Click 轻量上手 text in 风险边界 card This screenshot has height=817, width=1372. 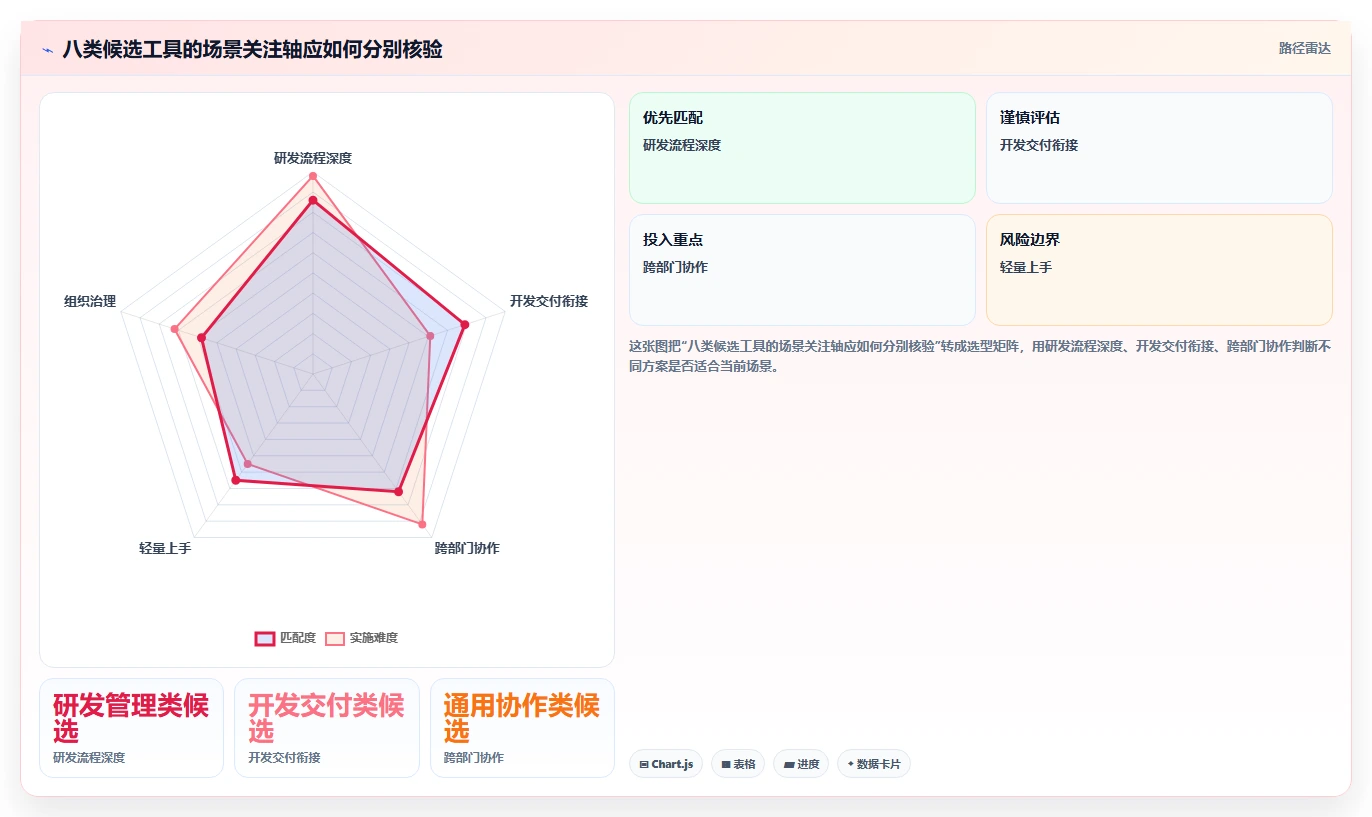point(1026,267)
